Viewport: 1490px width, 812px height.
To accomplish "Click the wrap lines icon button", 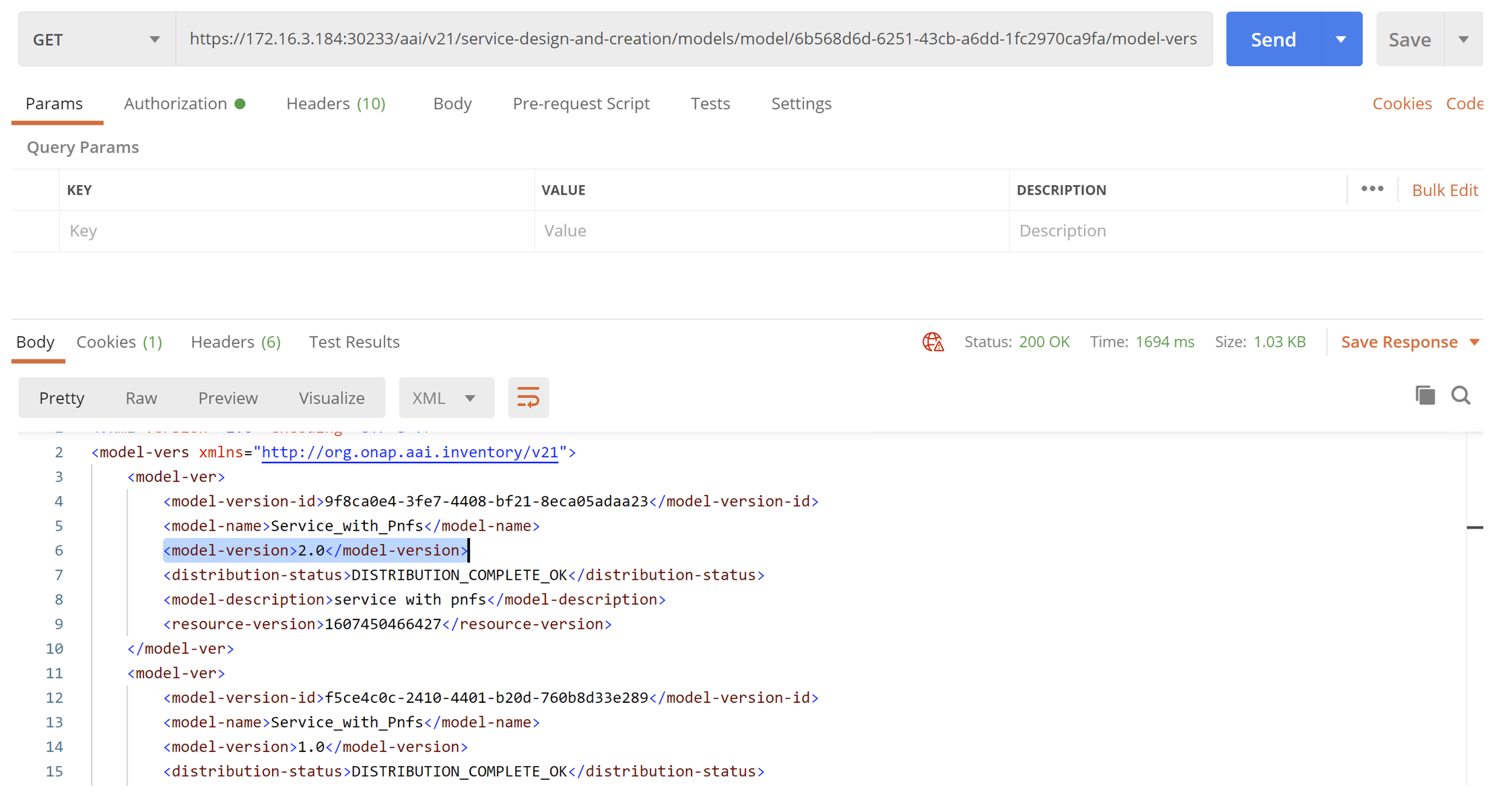I will click(x=528, y=398).
